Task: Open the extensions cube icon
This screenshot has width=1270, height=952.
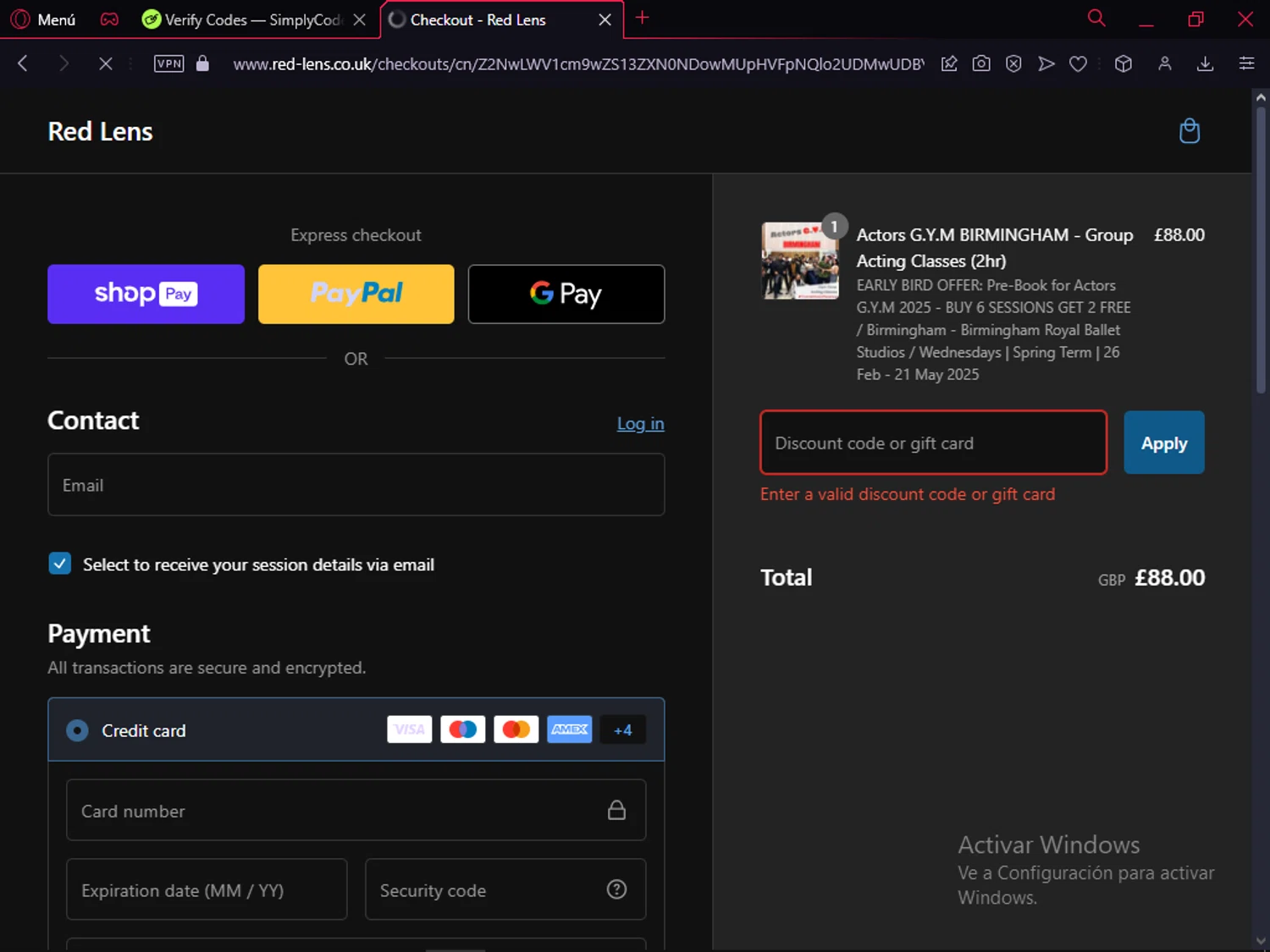Action: (x=1124, y=63)
